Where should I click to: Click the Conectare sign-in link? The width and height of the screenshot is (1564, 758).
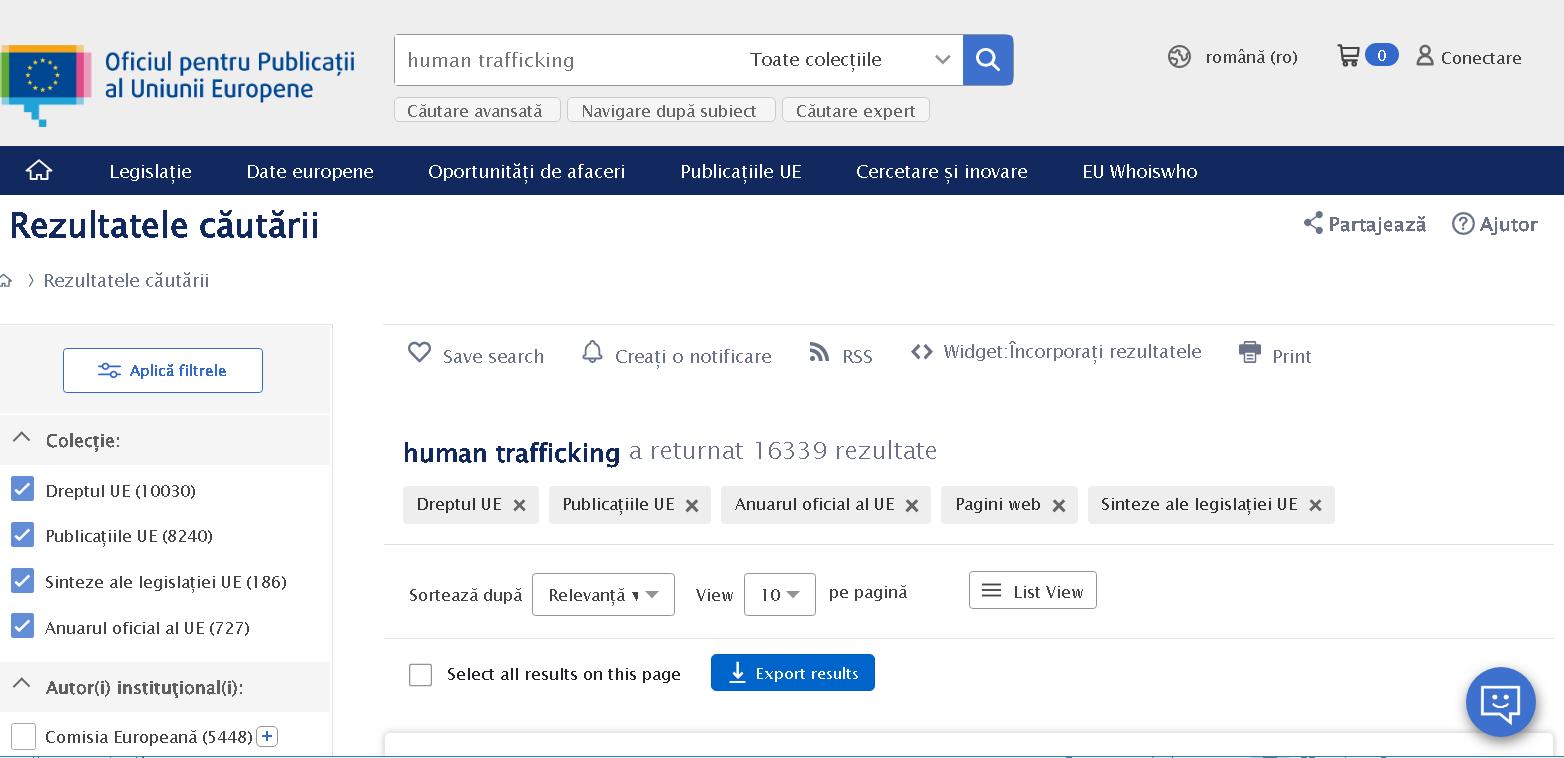click(1481, 58)
